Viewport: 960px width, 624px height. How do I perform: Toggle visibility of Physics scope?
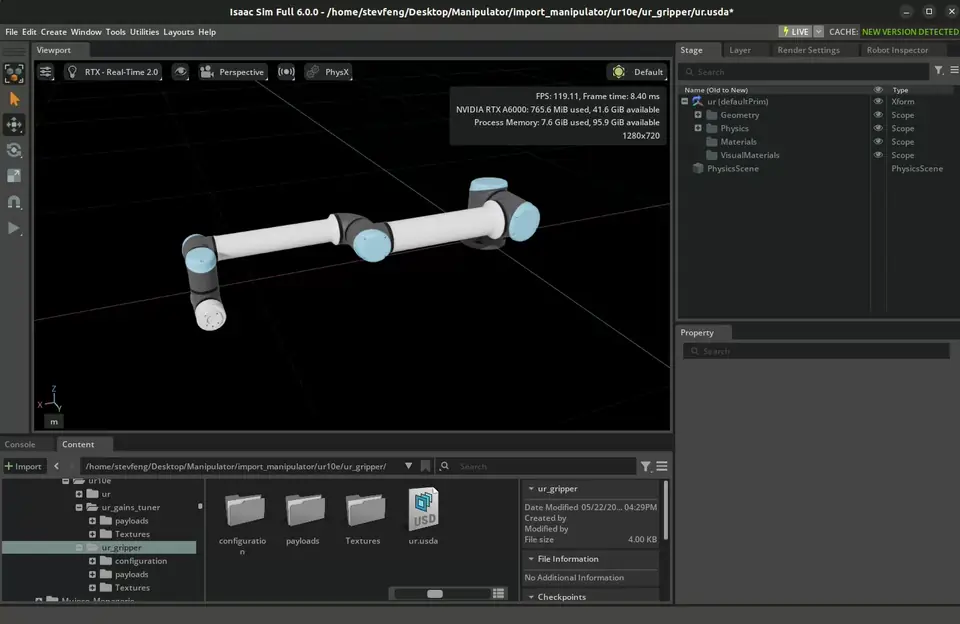[878, 128]
